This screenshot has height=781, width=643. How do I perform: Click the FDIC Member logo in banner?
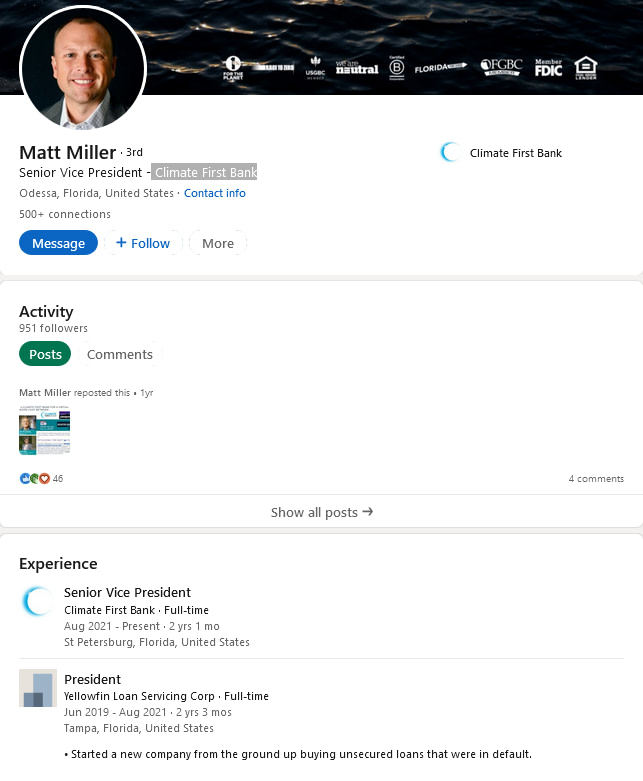pyautogui.click(x=548, y=67)
